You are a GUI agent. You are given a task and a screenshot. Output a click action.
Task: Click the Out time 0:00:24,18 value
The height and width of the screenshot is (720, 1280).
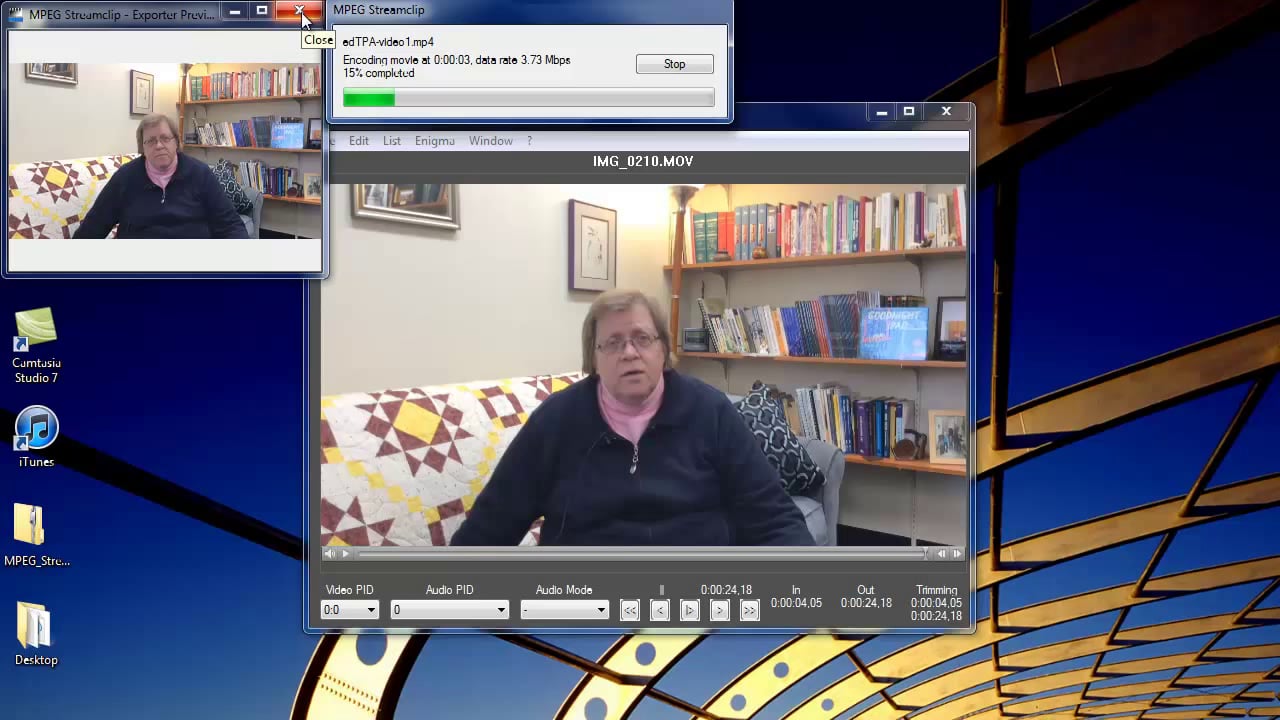pyautogui.click(x=866, y=603)
